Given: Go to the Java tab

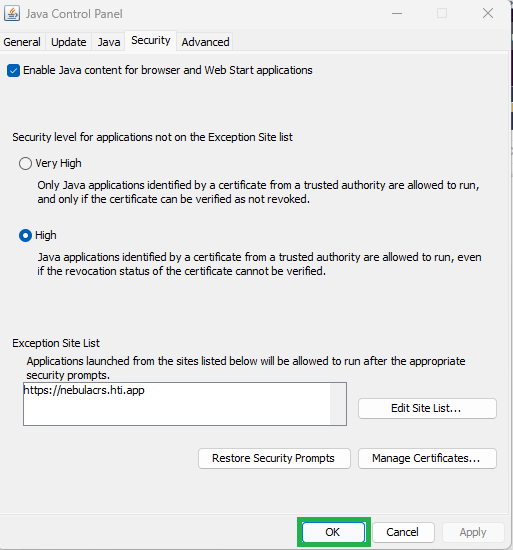Looking at the screenshot, I should tap(109, 42).
